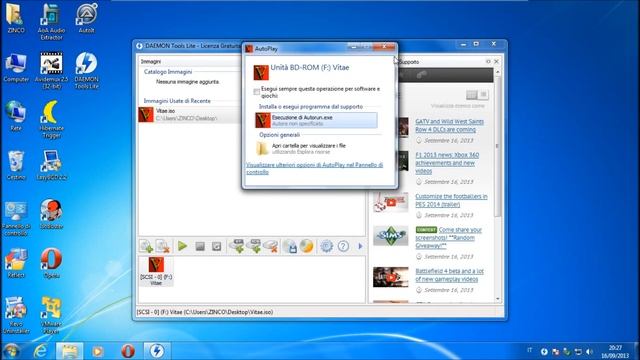Add a DT virtual drive icon

237,246
